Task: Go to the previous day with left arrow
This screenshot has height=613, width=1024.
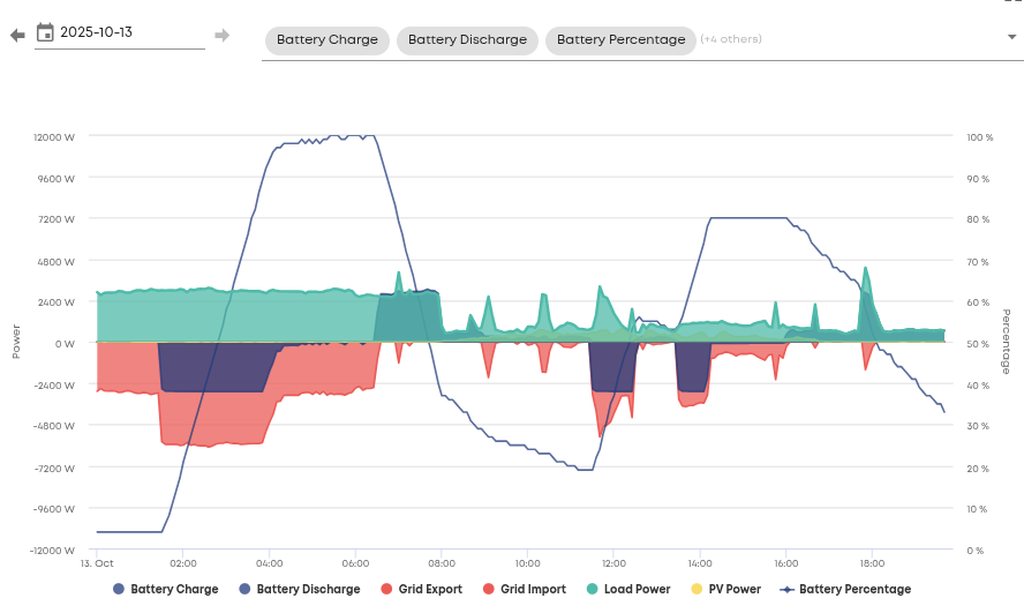Action: (x=17, y=36)
